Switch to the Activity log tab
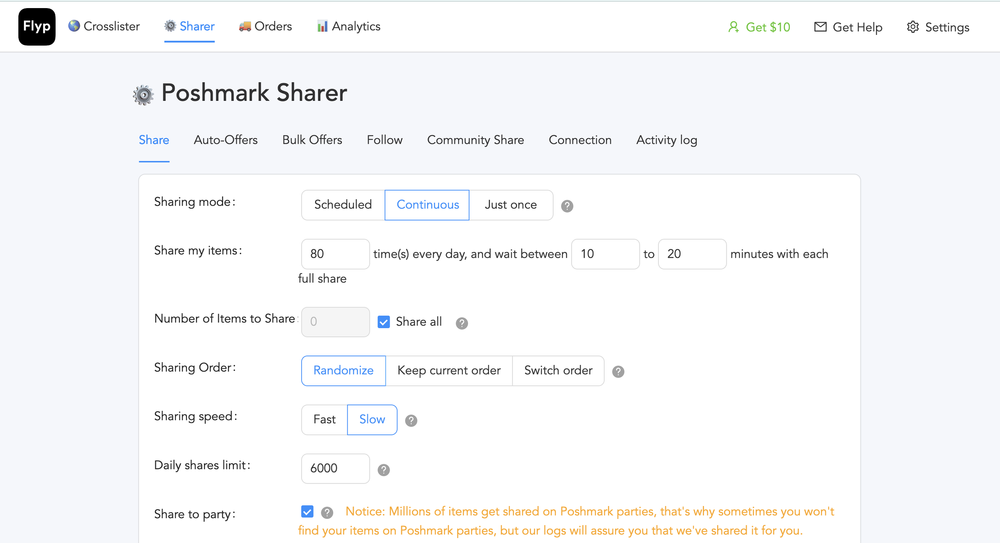This screenshot has width=1000, height=543. click(666, 140)
